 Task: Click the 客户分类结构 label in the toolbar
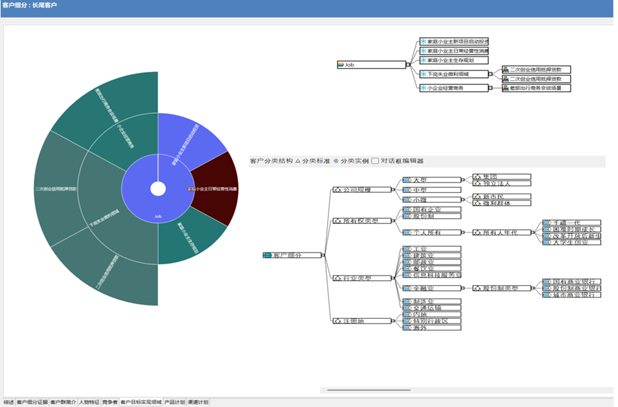click(x=271, y=160)
